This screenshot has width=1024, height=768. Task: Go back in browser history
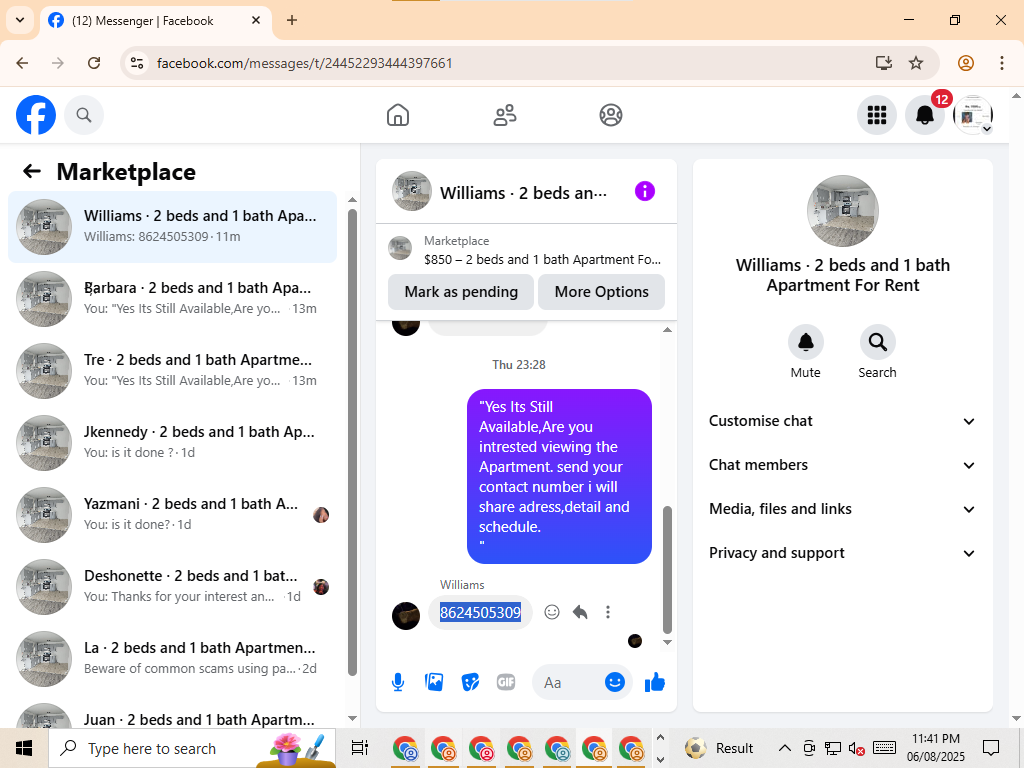pyautogui.click(x=22, y=63)
